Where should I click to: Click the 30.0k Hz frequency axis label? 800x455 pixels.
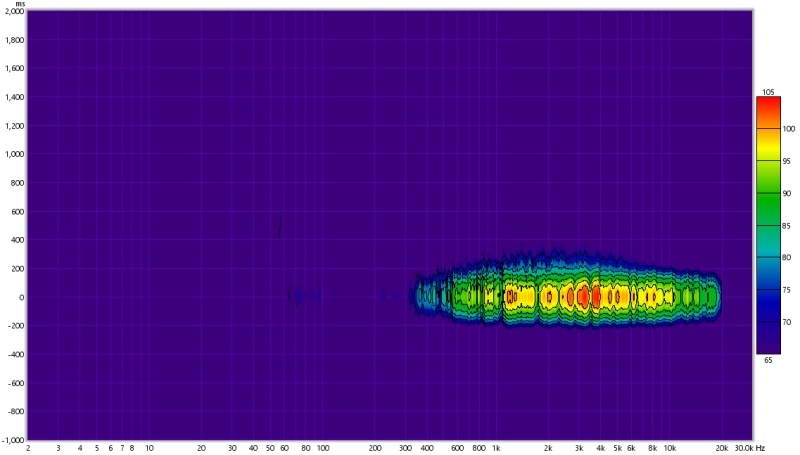click(x=749, y=448)
